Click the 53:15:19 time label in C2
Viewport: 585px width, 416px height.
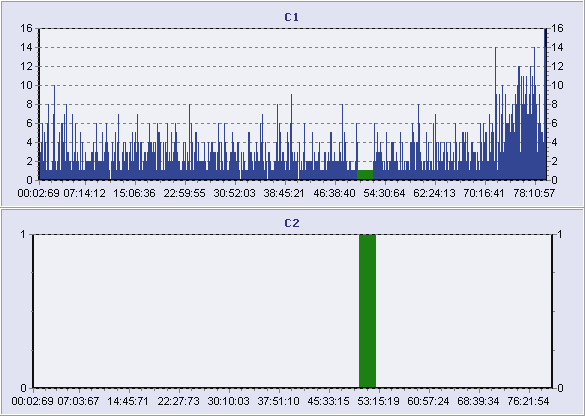coord(378,401)
